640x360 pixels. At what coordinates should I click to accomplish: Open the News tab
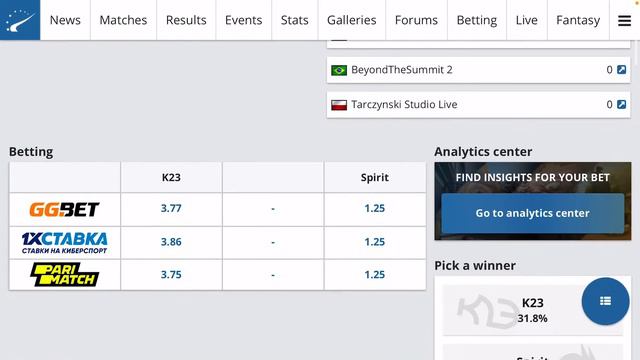65,20
